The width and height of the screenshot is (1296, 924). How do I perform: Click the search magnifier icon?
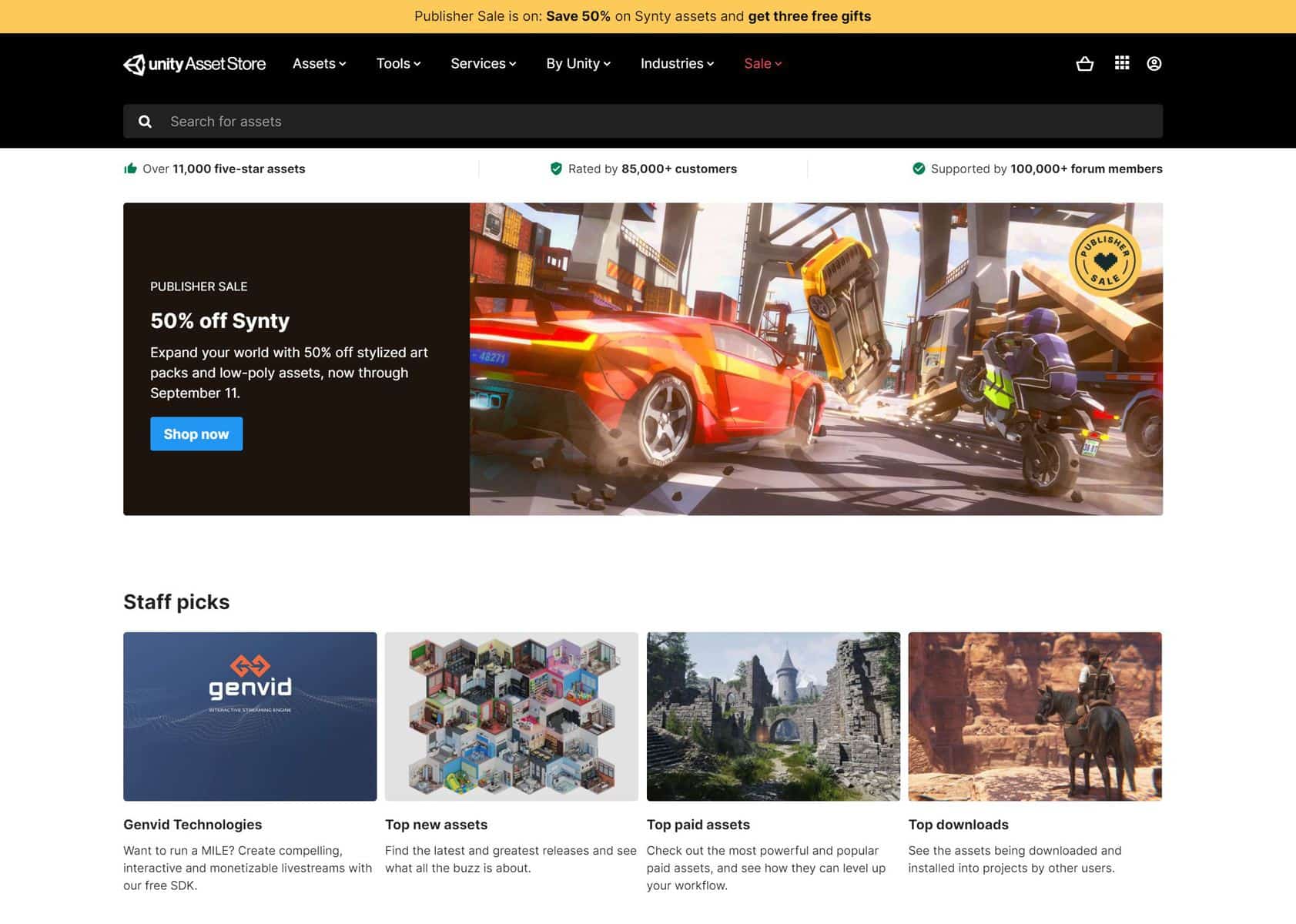point(145,122)
